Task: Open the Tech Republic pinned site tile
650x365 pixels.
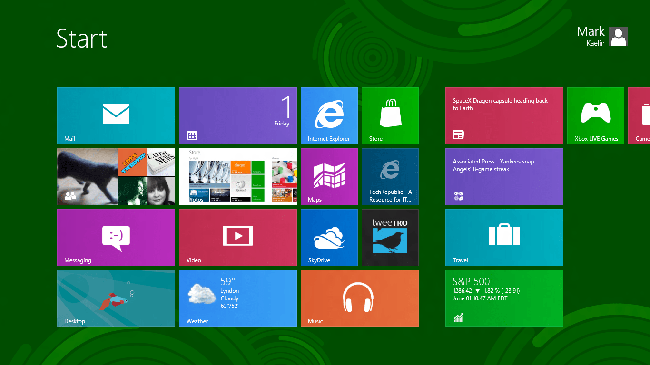Action: click(390, 176)
